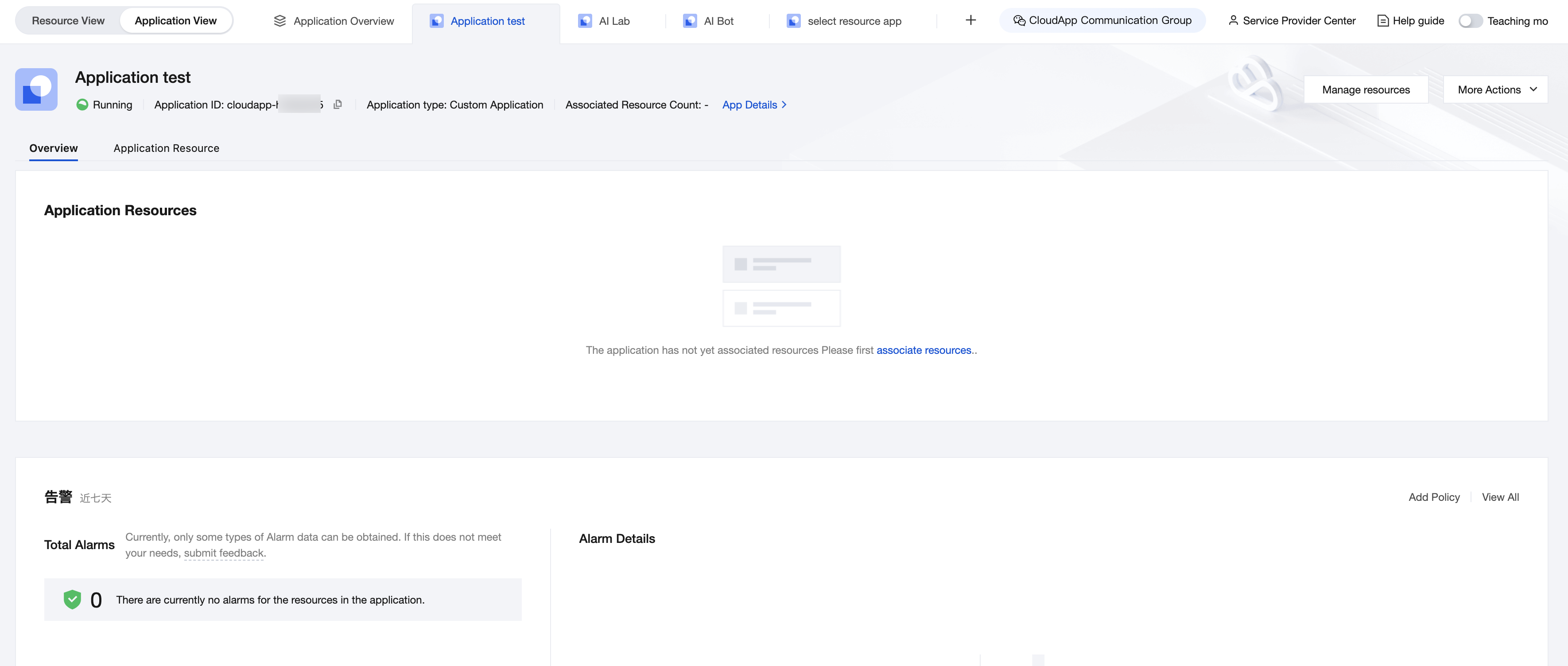Follow the associate resources link
The width and height of the screenshot is (1568, 666).
tap(924, 350)
